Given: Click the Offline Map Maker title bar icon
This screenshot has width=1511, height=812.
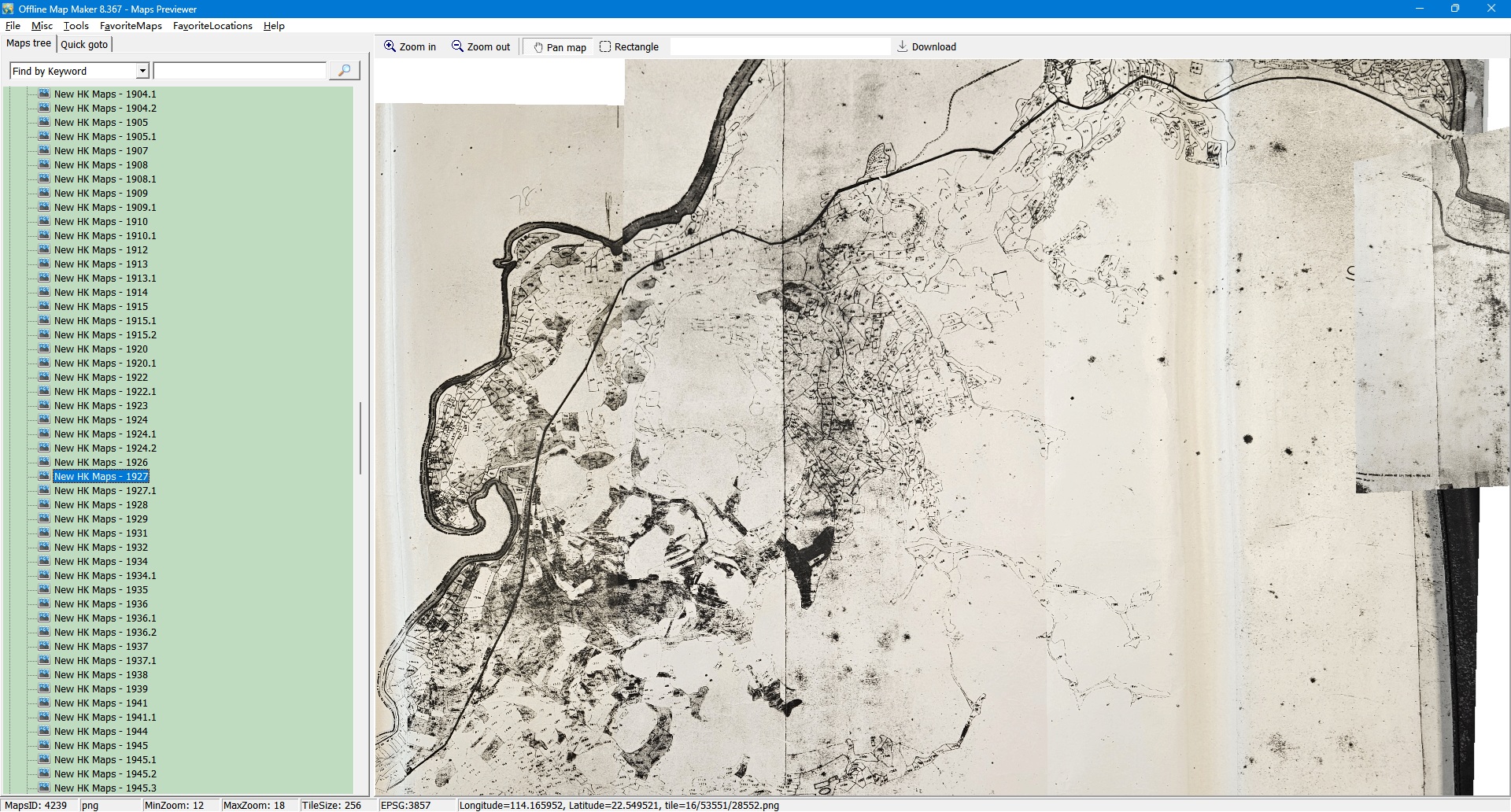Looking at the screenshot, I should pyautogui.click(x=9, y=9).
